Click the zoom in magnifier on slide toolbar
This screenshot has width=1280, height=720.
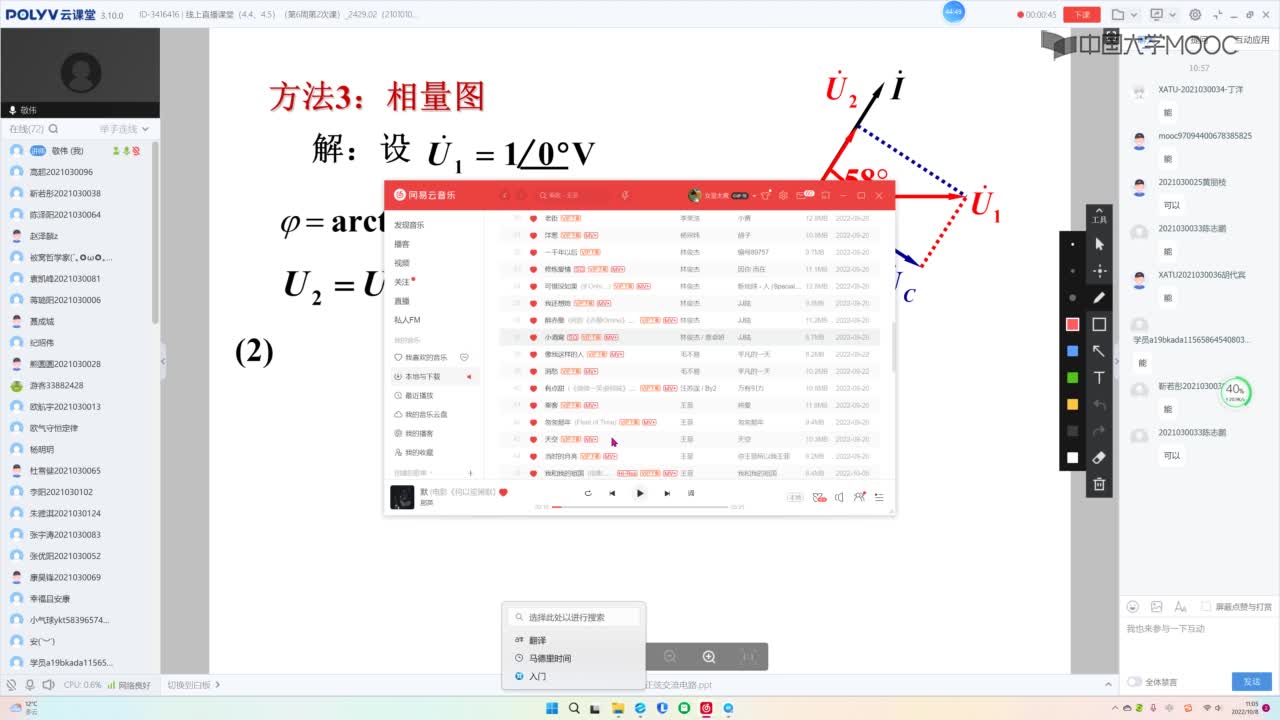709,656
